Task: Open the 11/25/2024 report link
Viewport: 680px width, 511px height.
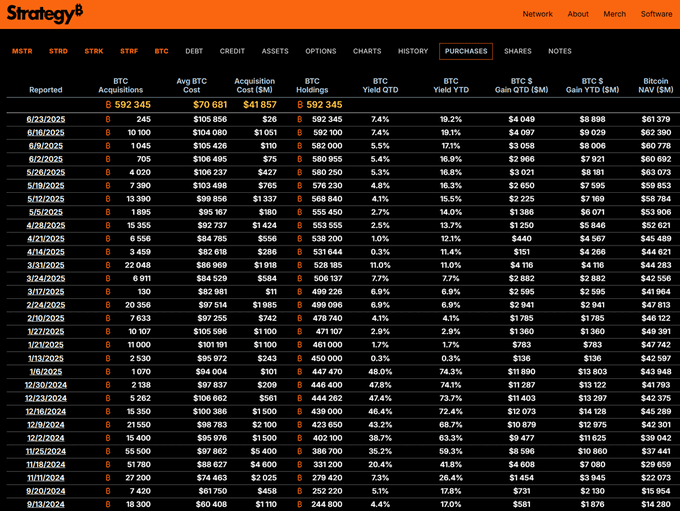Action: (x=46, y=452)
